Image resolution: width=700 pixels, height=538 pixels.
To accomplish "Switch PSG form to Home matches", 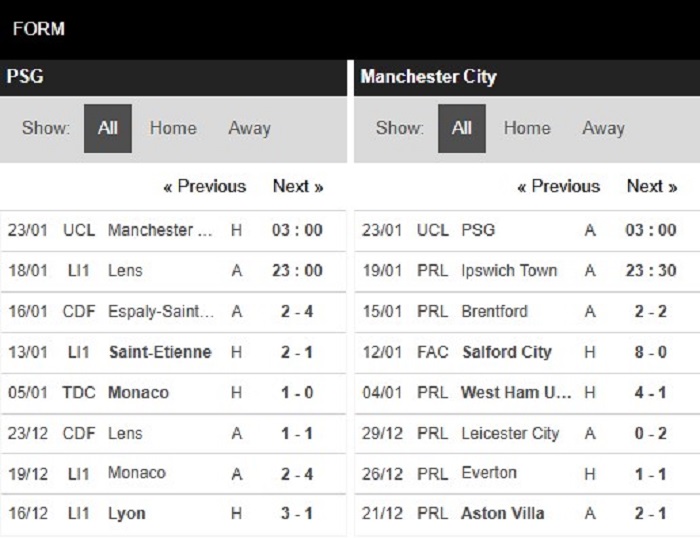I will click(x=173, y=129).
